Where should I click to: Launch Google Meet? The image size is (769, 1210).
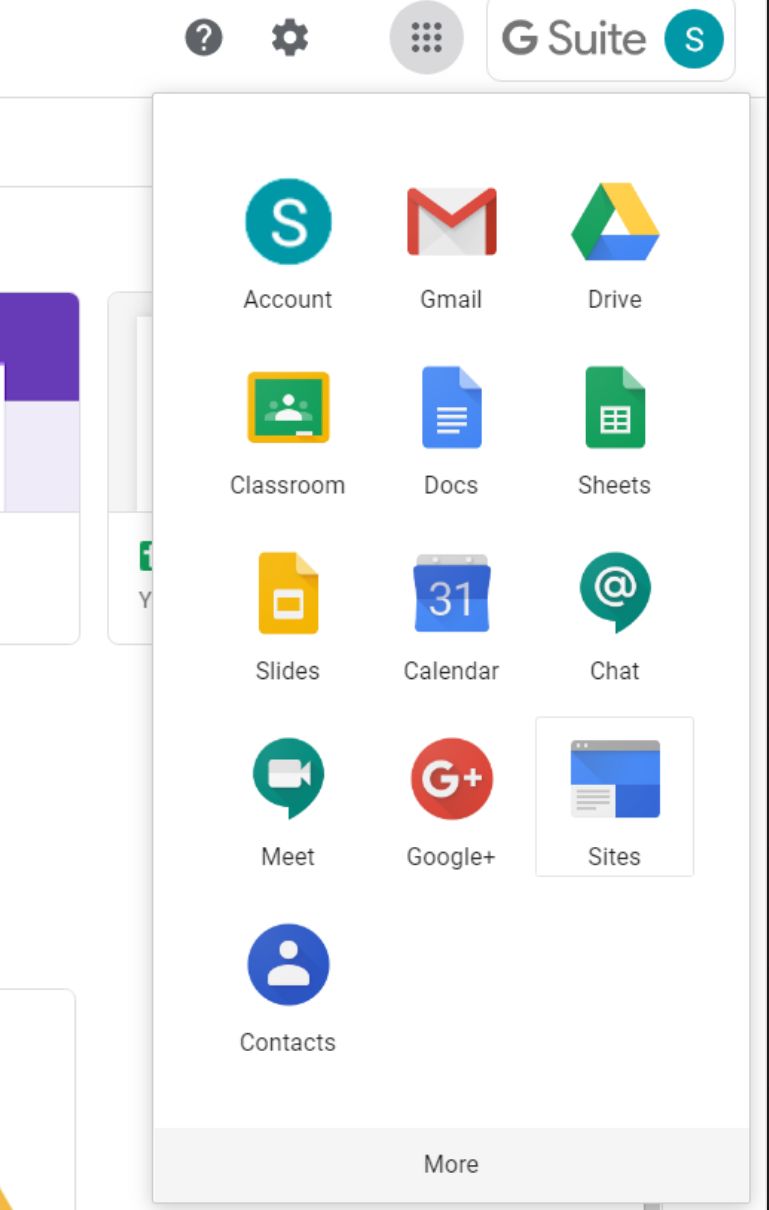pos(288,779)
